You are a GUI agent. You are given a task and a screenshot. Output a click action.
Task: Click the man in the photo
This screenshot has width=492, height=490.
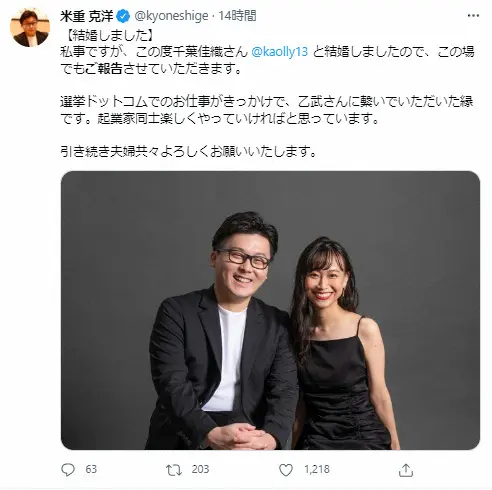[222, 332]
